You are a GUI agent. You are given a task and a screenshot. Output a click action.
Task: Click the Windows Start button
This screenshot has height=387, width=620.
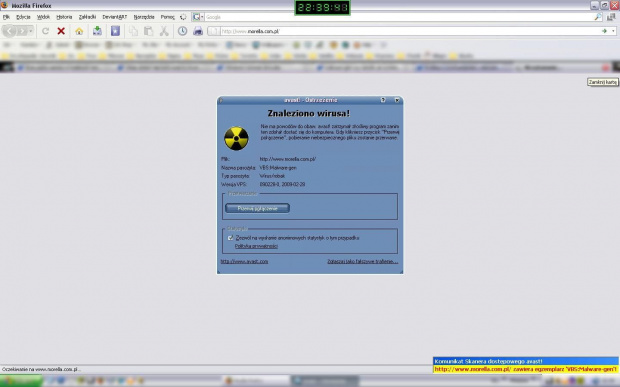pos(21,381)
